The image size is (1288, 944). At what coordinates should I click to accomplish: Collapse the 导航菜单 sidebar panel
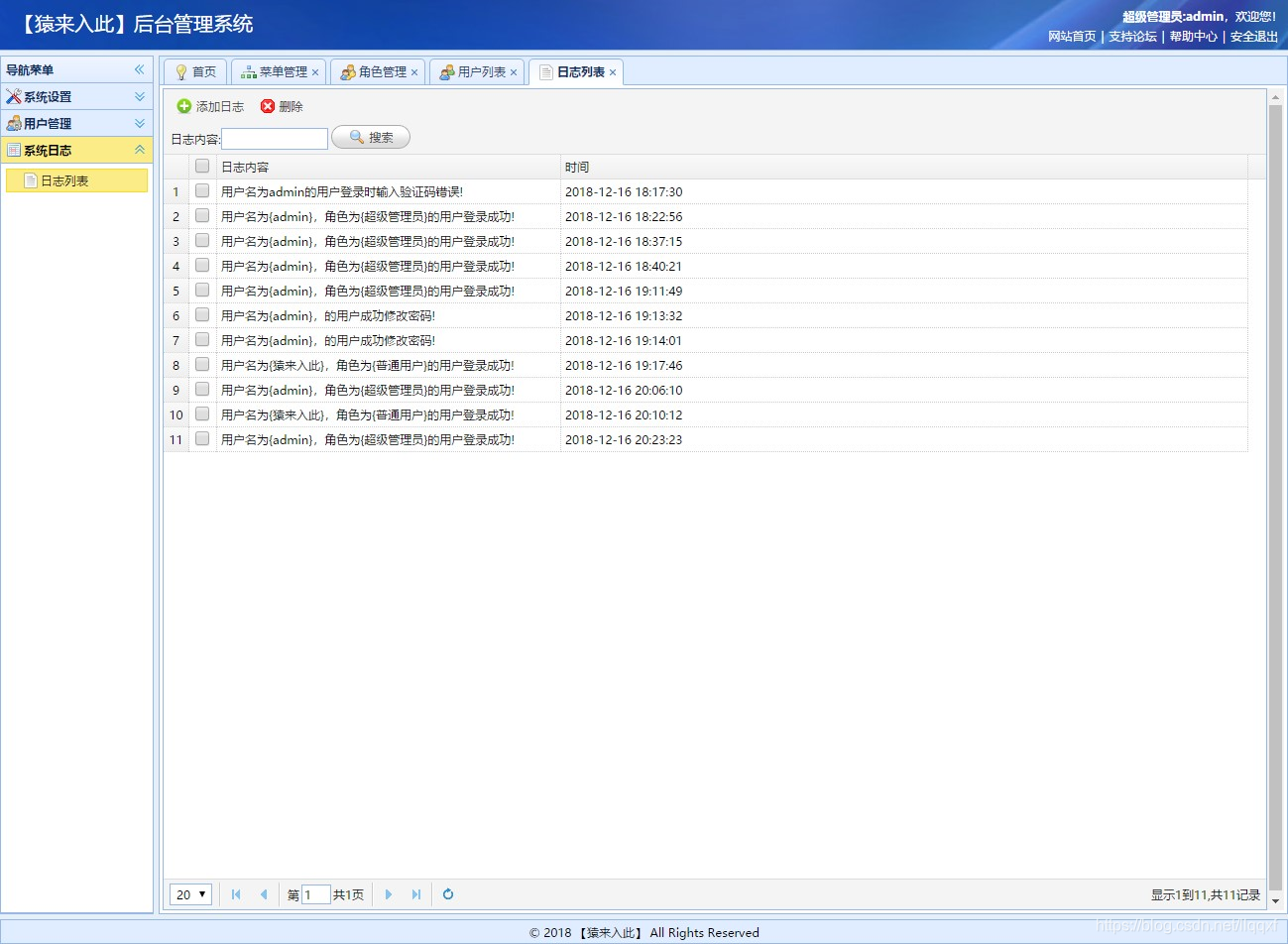(x=140, y=69)
